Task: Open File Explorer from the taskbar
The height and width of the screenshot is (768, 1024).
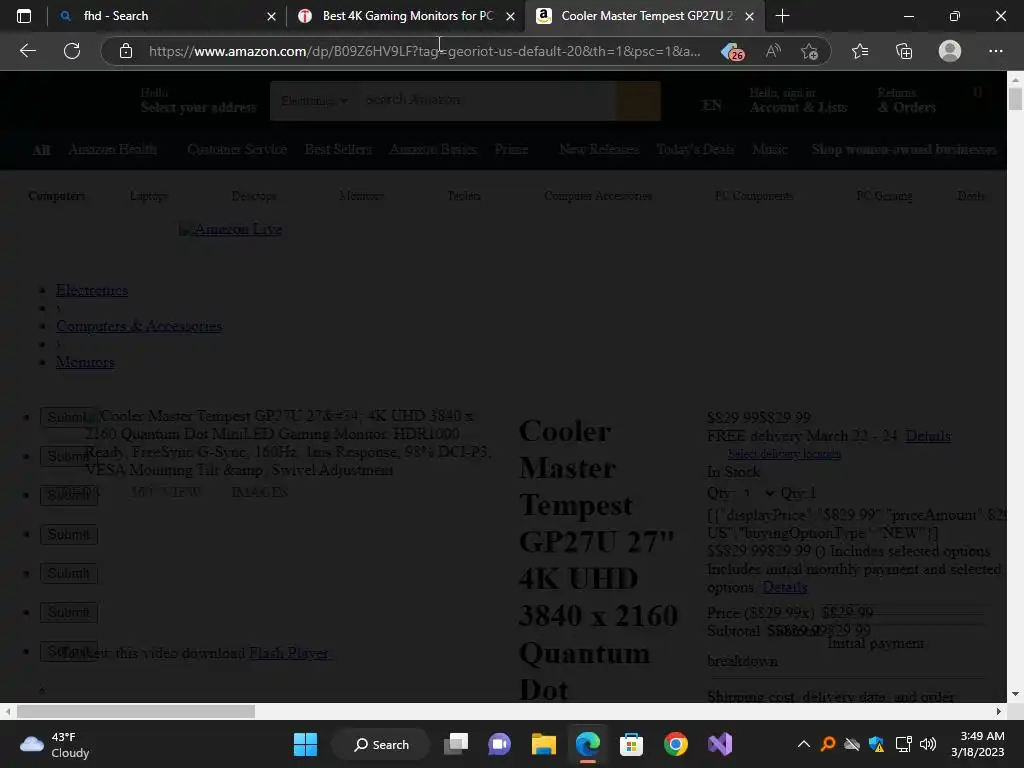Action: [543, 744]
